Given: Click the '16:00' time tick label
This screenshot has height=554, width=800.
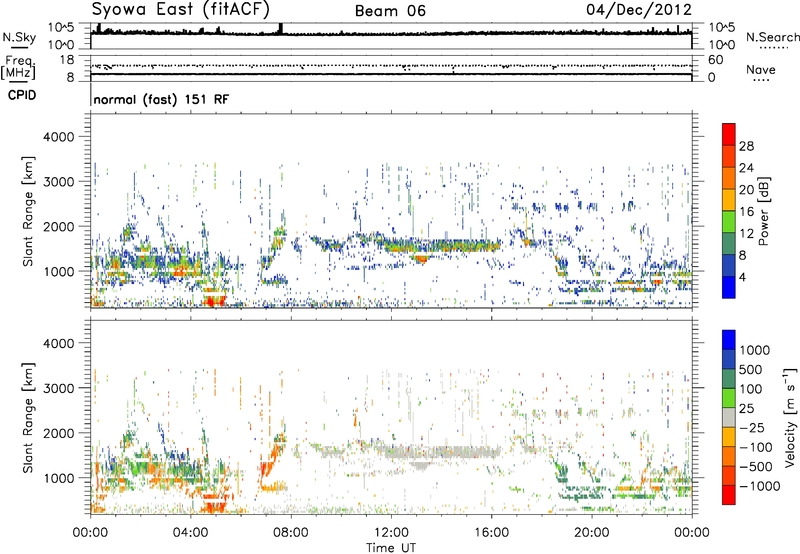Looking at the screenshot, I should pos(491,533).
